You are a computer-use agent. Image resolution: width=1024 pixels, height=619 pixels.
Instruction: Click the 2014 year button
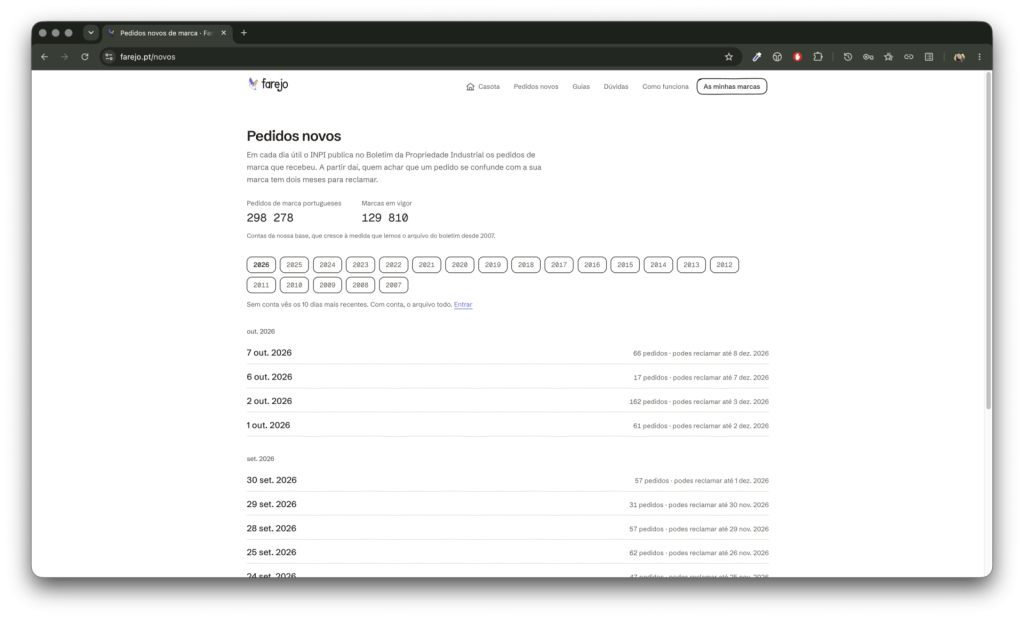pyautogui.click(x=658, y=264)
